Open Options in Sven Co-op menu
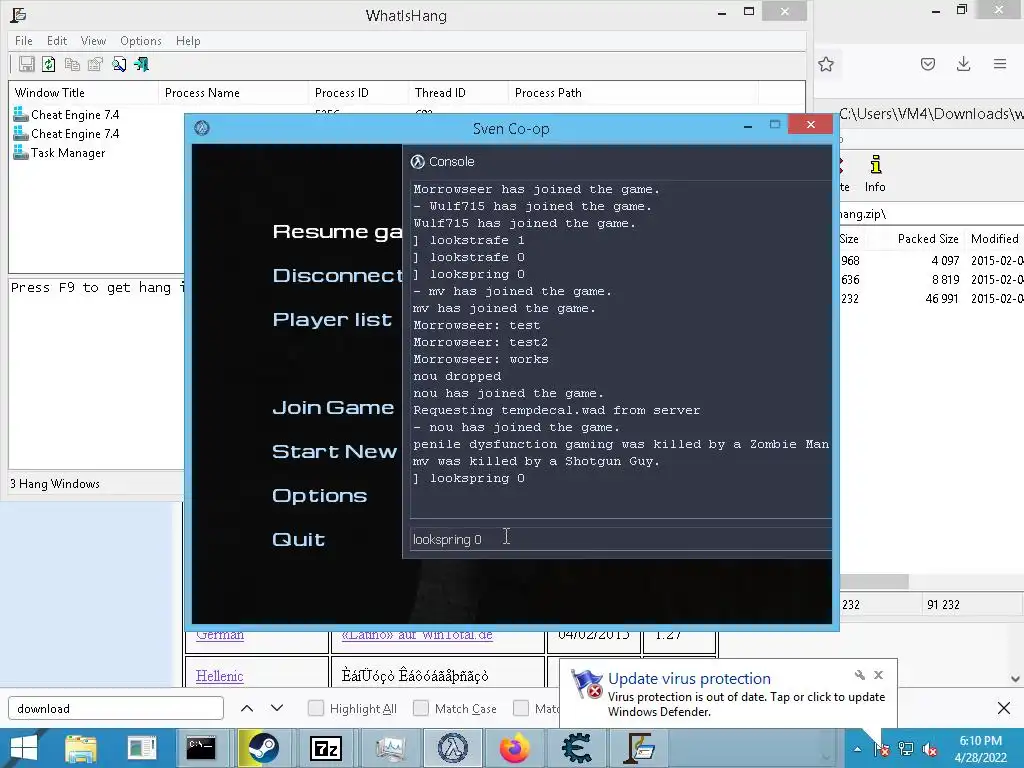 (x=319, y=496)
